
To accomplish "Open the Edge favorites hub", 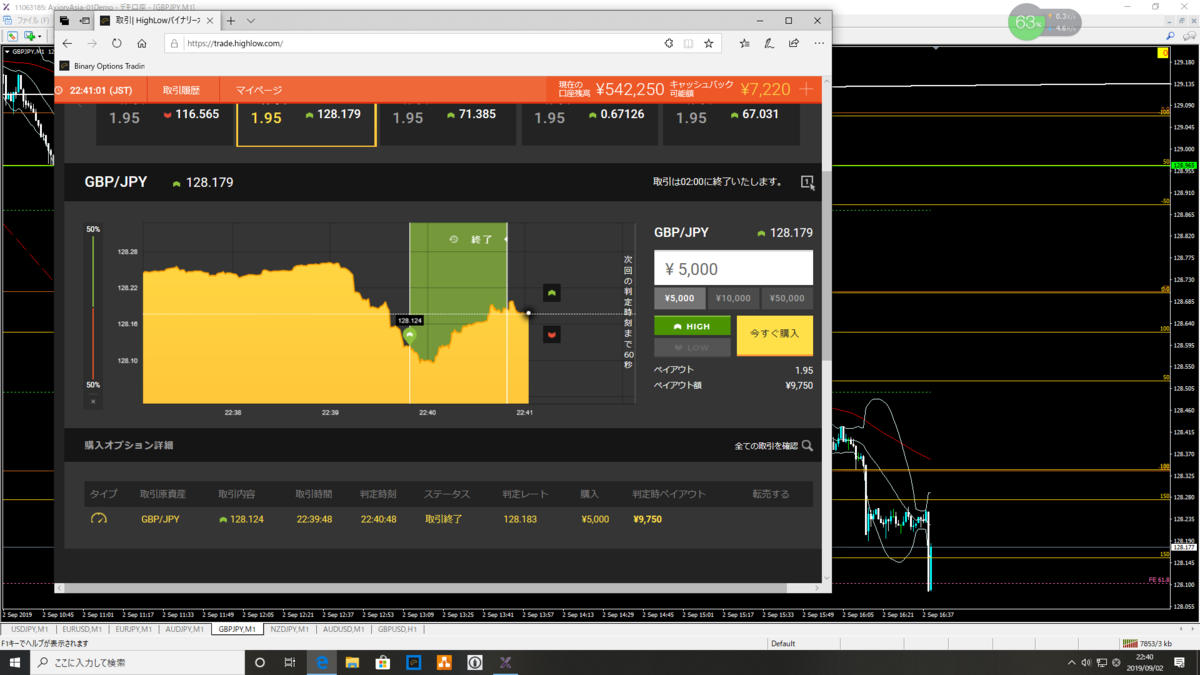I will point(744,44).
